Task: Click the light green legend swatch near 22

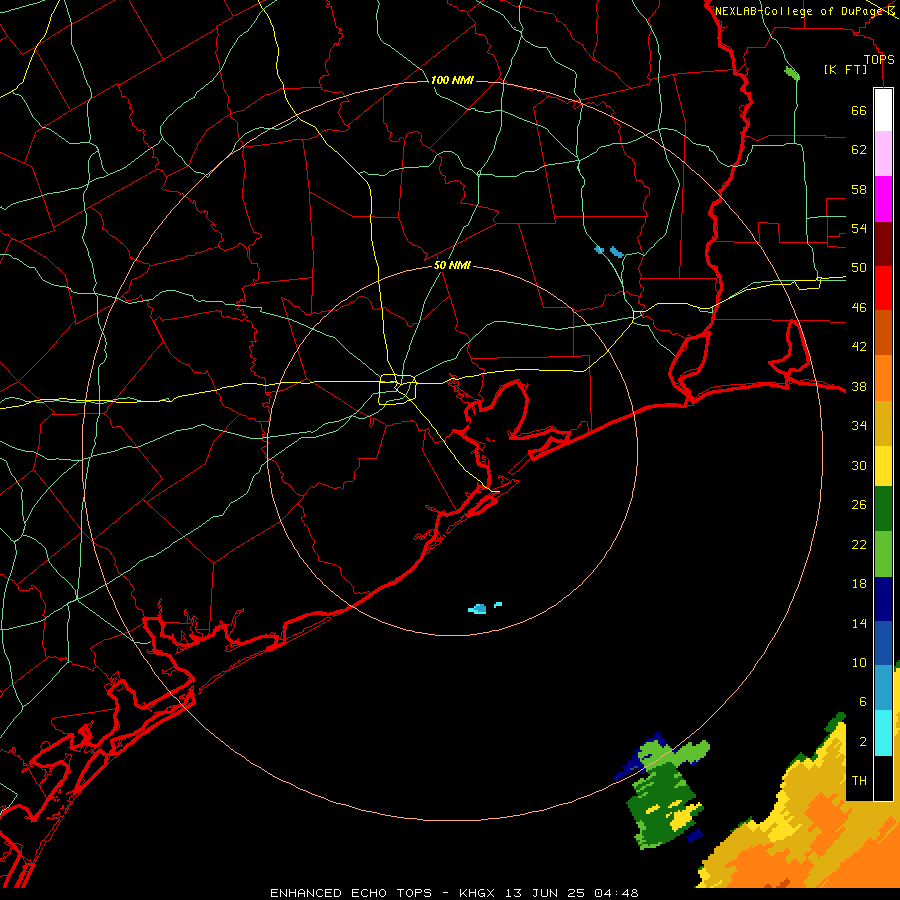Action: coord(883,554)
